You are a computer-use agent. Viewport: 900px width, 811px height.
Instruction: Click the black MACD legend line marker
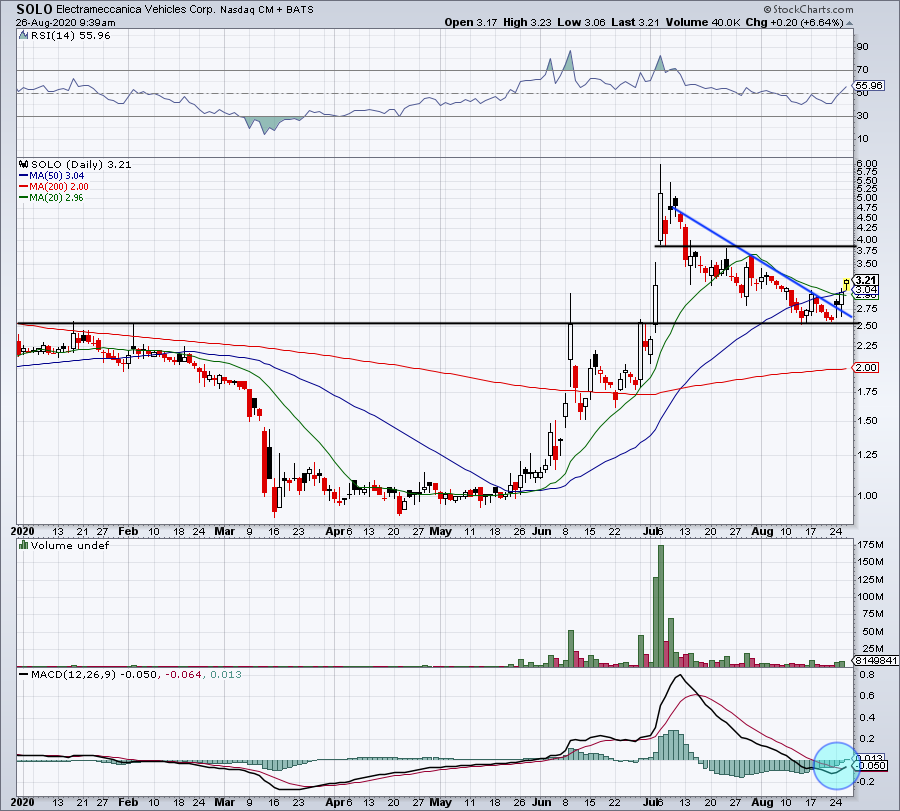pyautogui.click(x=24, y=674)
